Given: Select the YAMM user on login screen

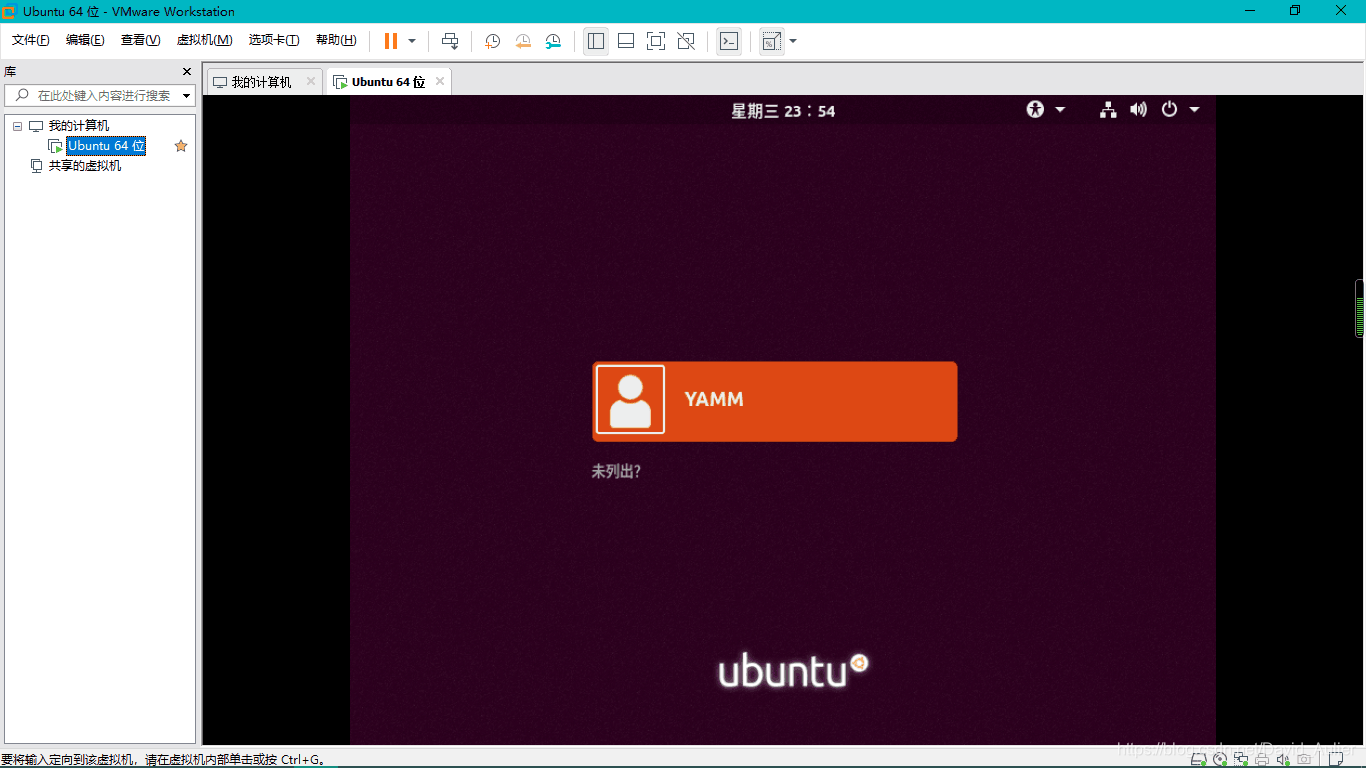Looking at the screenshot, I should 775,401.
